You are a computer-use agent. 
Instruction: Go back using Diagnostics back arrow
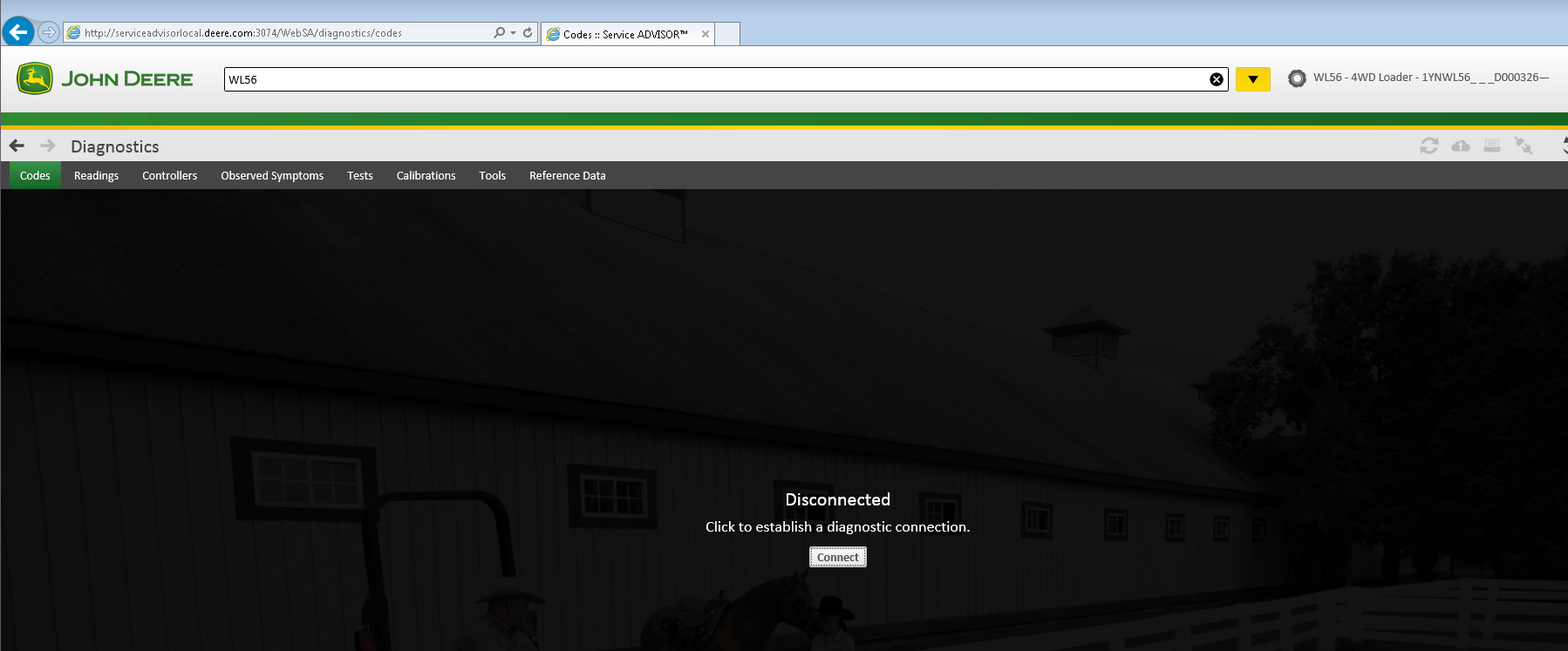(x=17, y=146)
